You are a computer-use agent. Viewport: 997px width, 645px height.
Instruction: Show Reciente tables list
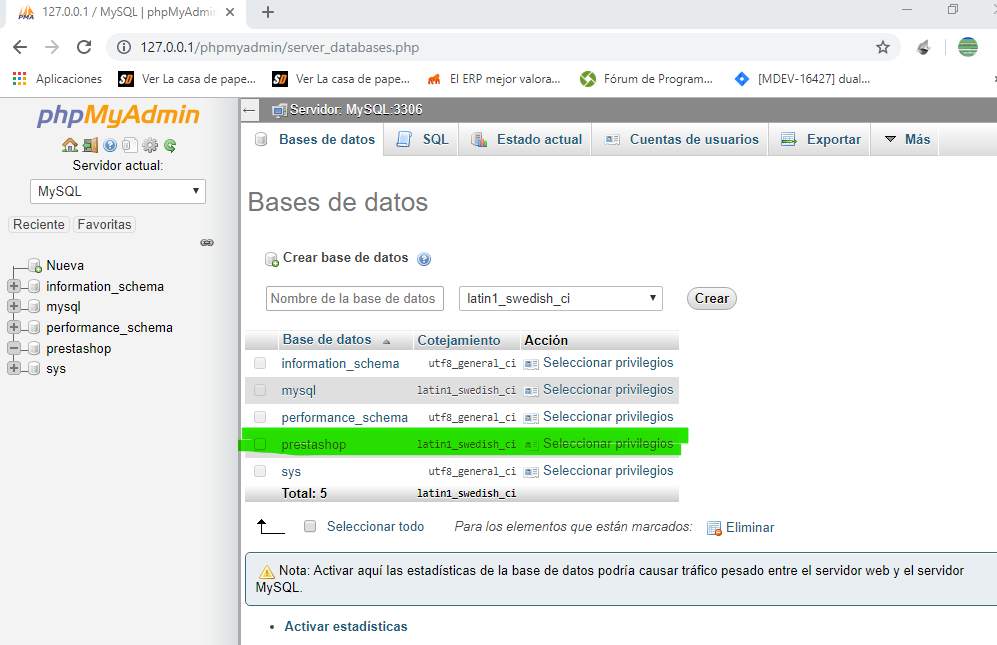(x=39, y=225)
